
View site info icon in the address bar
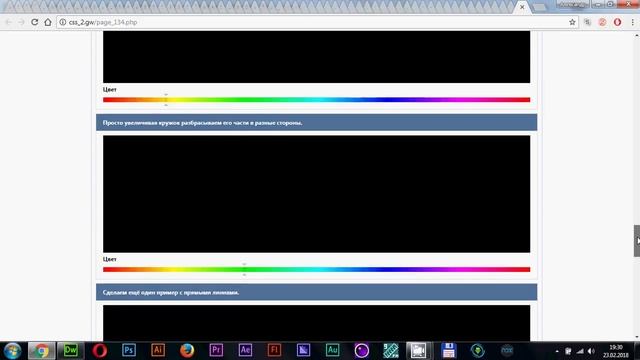62,22
